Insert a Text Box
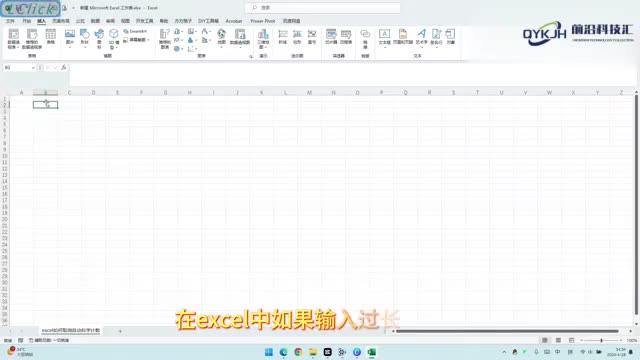The height and width of the screenshot is (360, 640). pos(384,38)
